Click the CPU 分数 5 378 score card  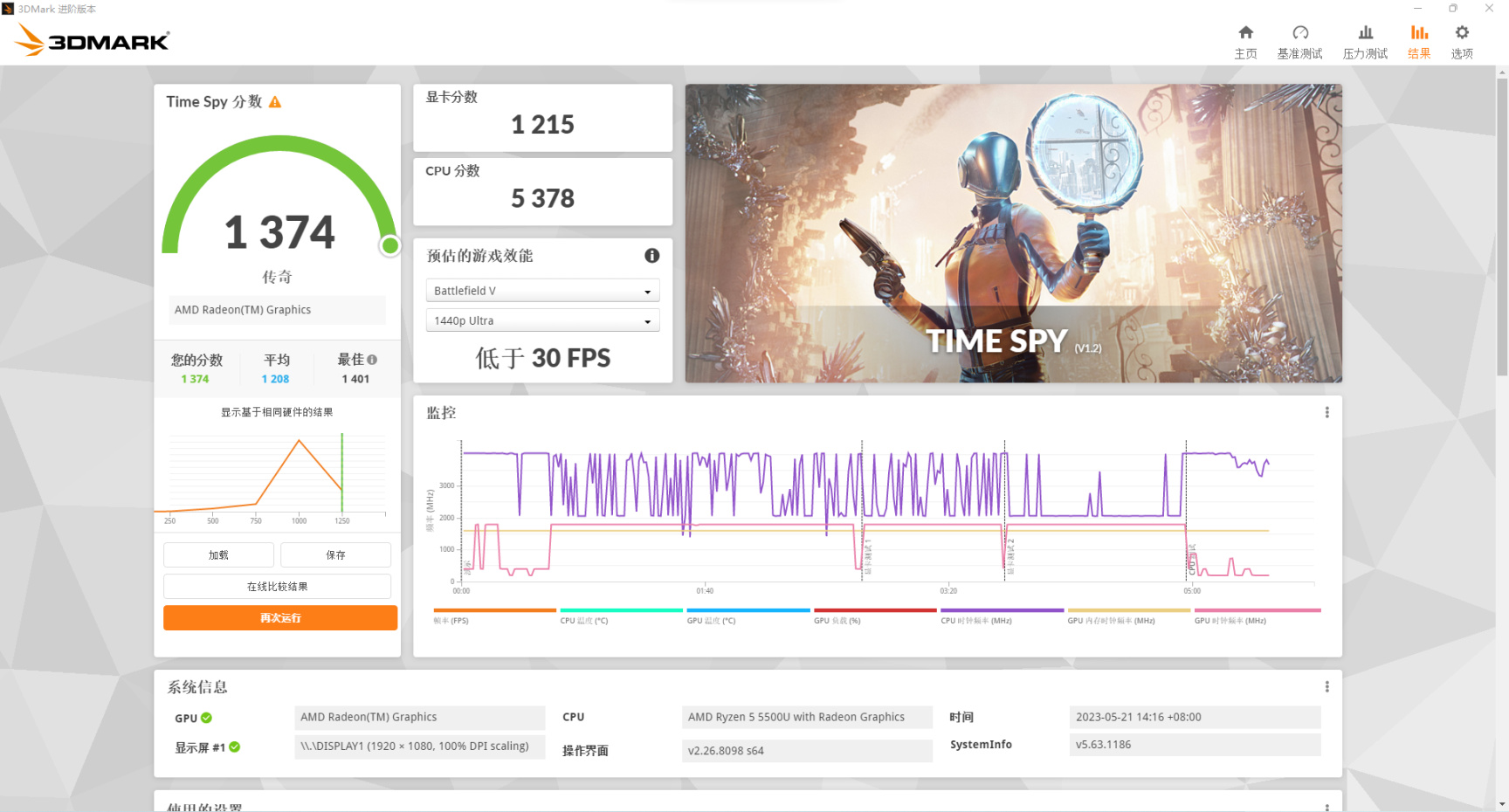[x=542, y=192]
